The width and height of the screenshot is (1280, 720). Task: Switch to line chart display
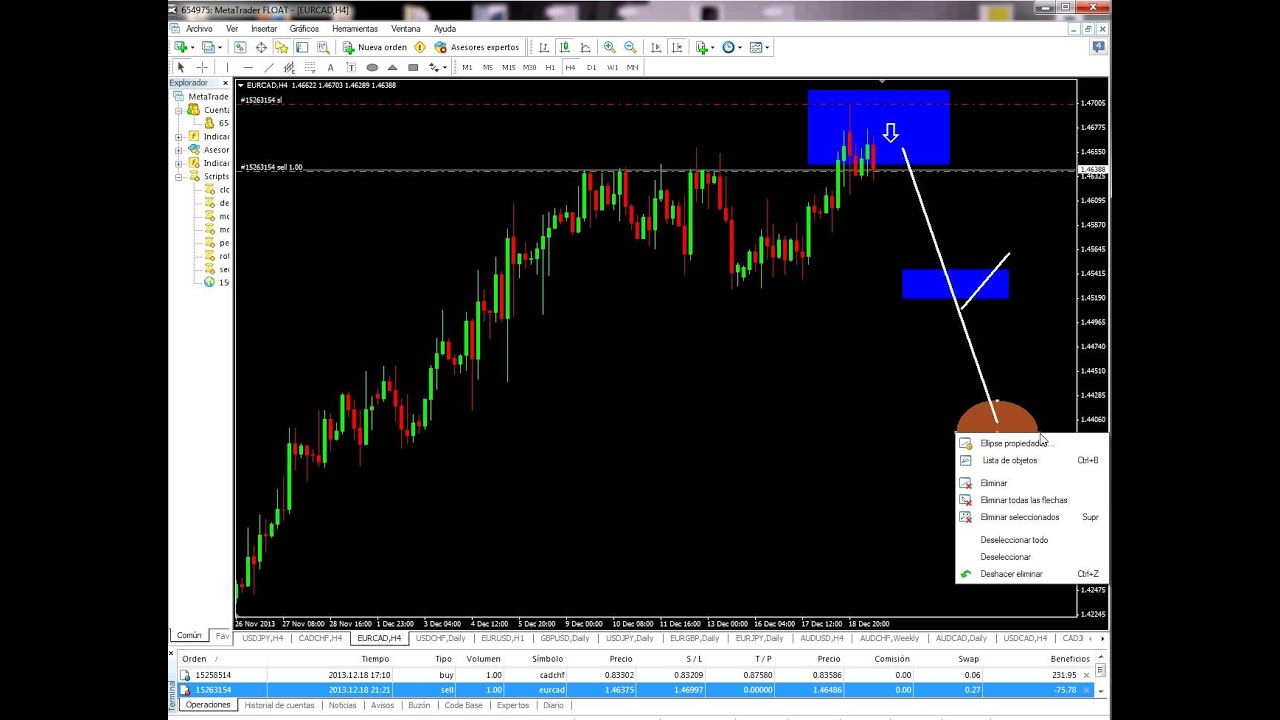tap(586, 47)
